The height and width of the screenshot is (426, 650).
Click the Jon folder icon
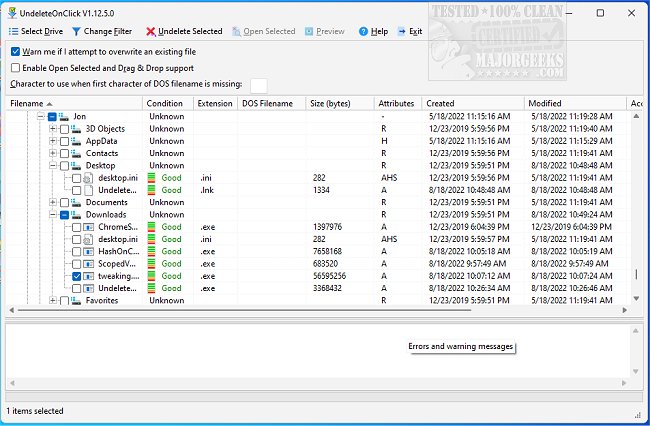63,116
